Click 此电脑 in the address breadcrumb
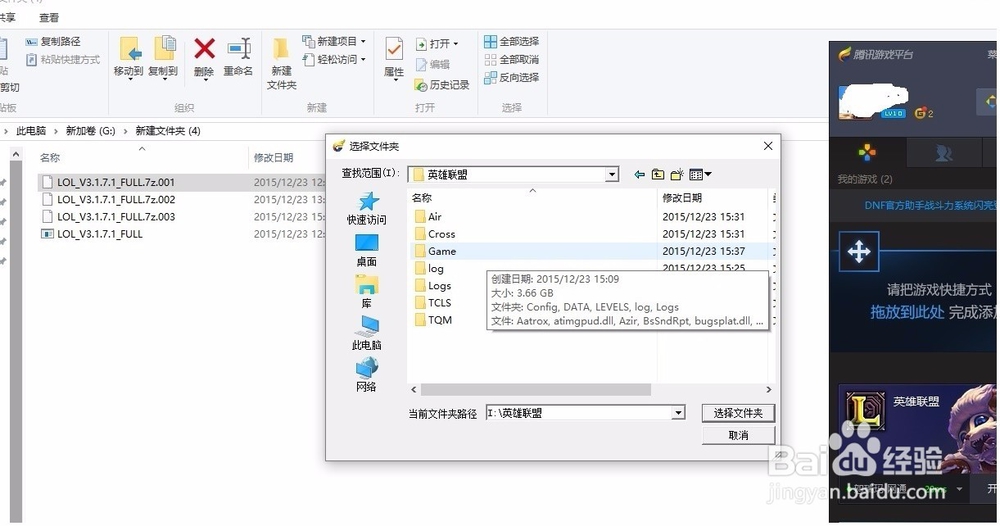1000x526 pixels. 31,131
